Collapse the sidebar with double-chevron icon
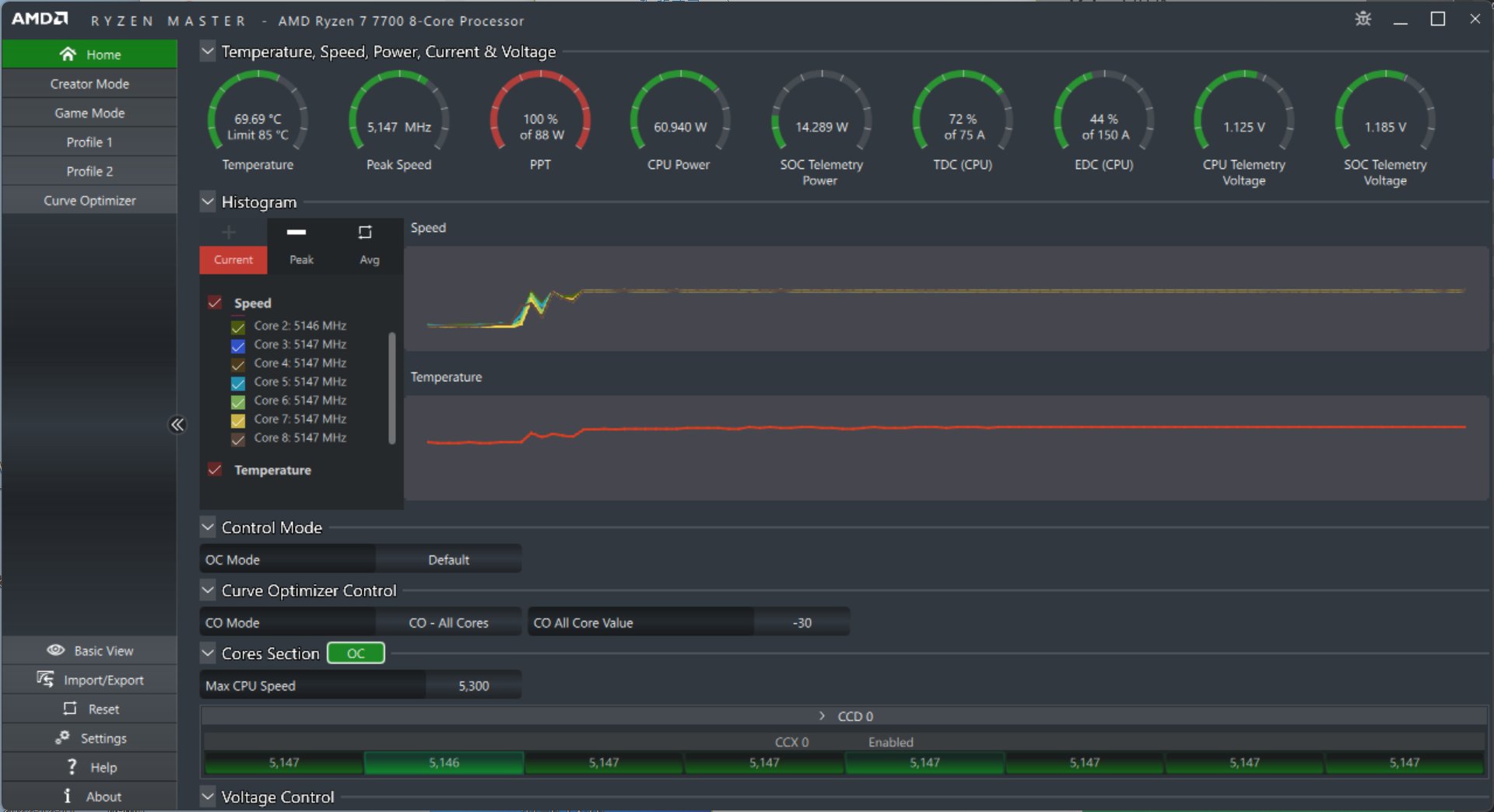 coord(177,425)
